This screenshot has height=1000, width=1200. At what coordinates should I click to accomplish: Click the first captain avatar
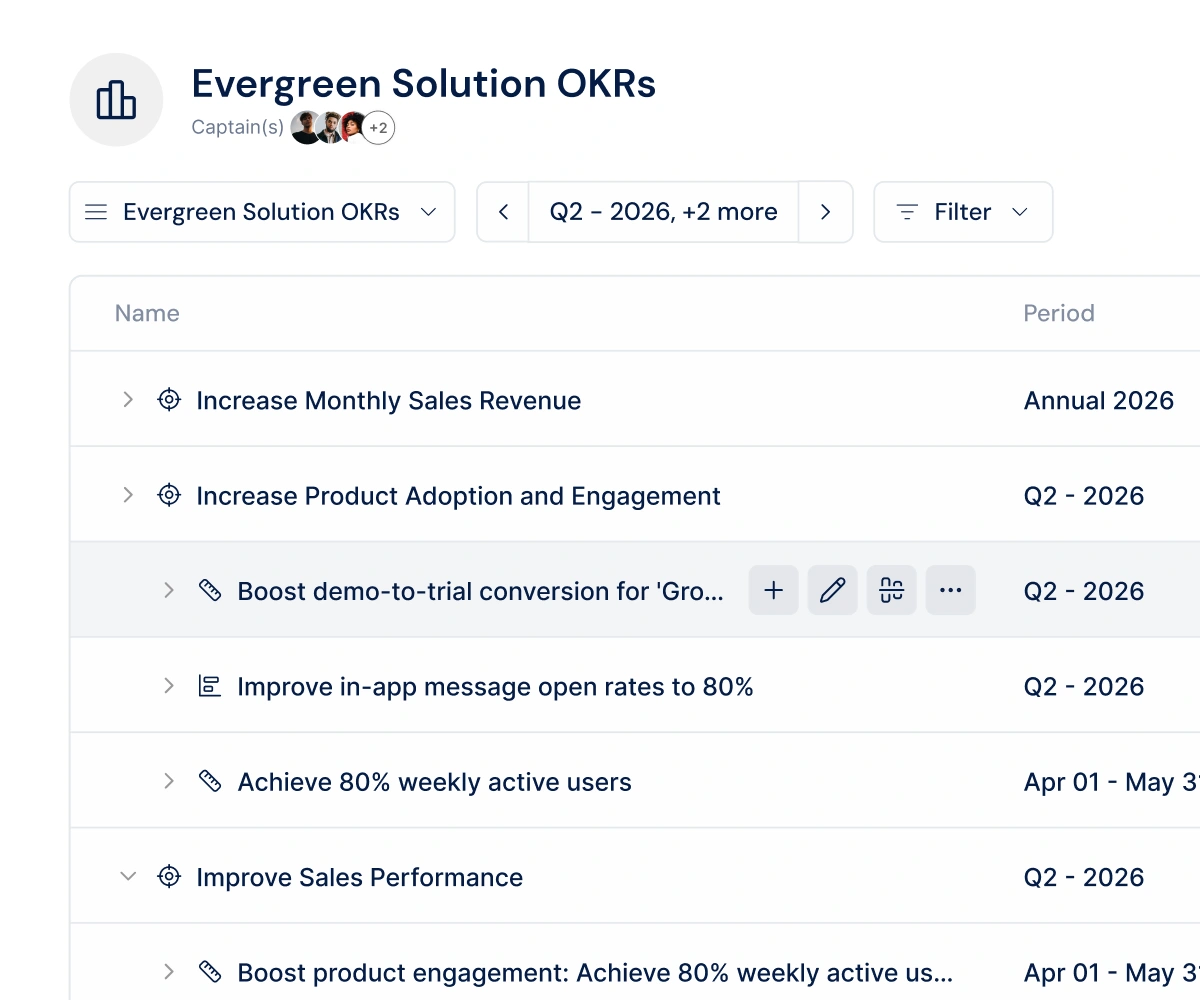[307, 128]
